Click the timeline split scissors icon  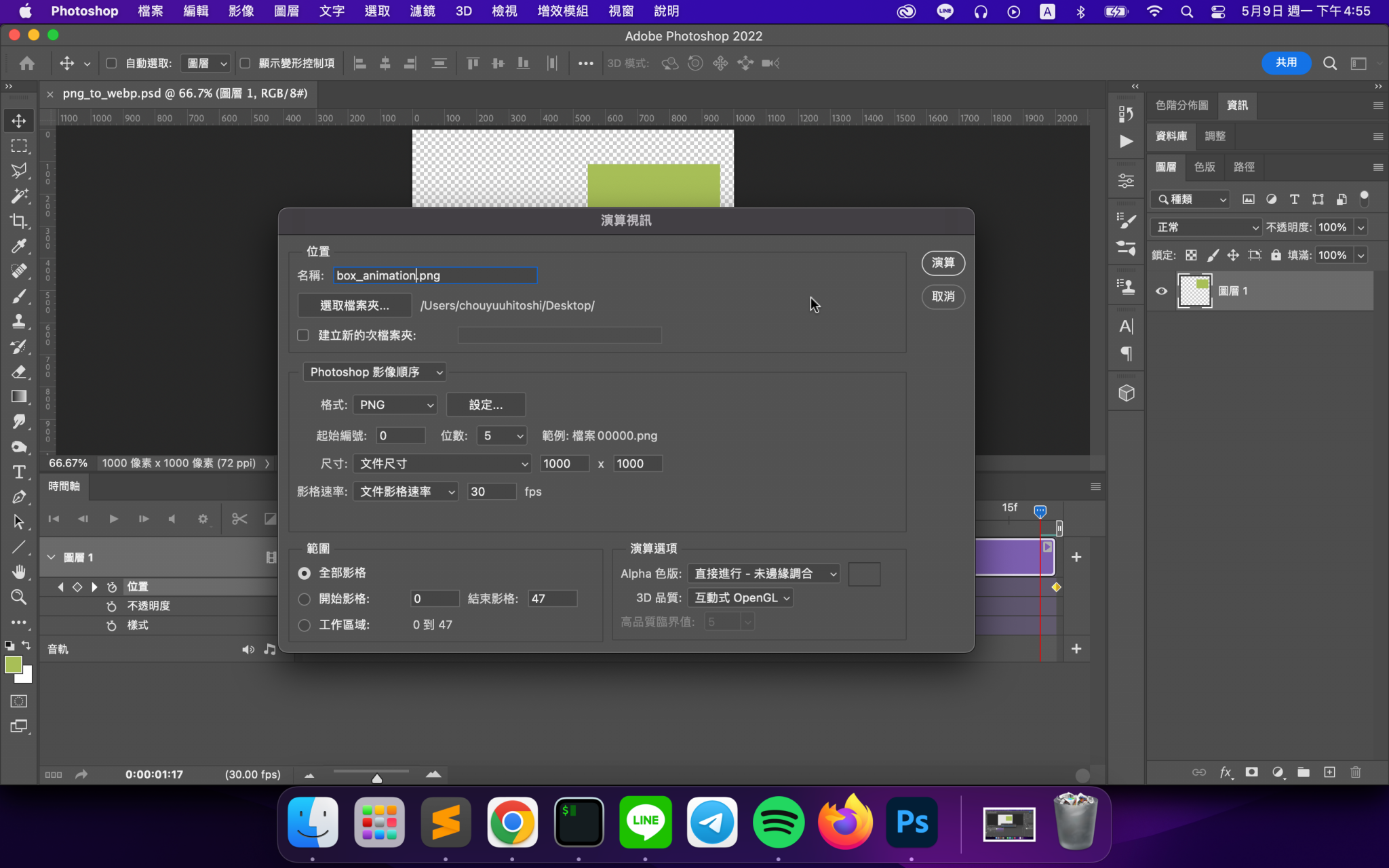239,519
